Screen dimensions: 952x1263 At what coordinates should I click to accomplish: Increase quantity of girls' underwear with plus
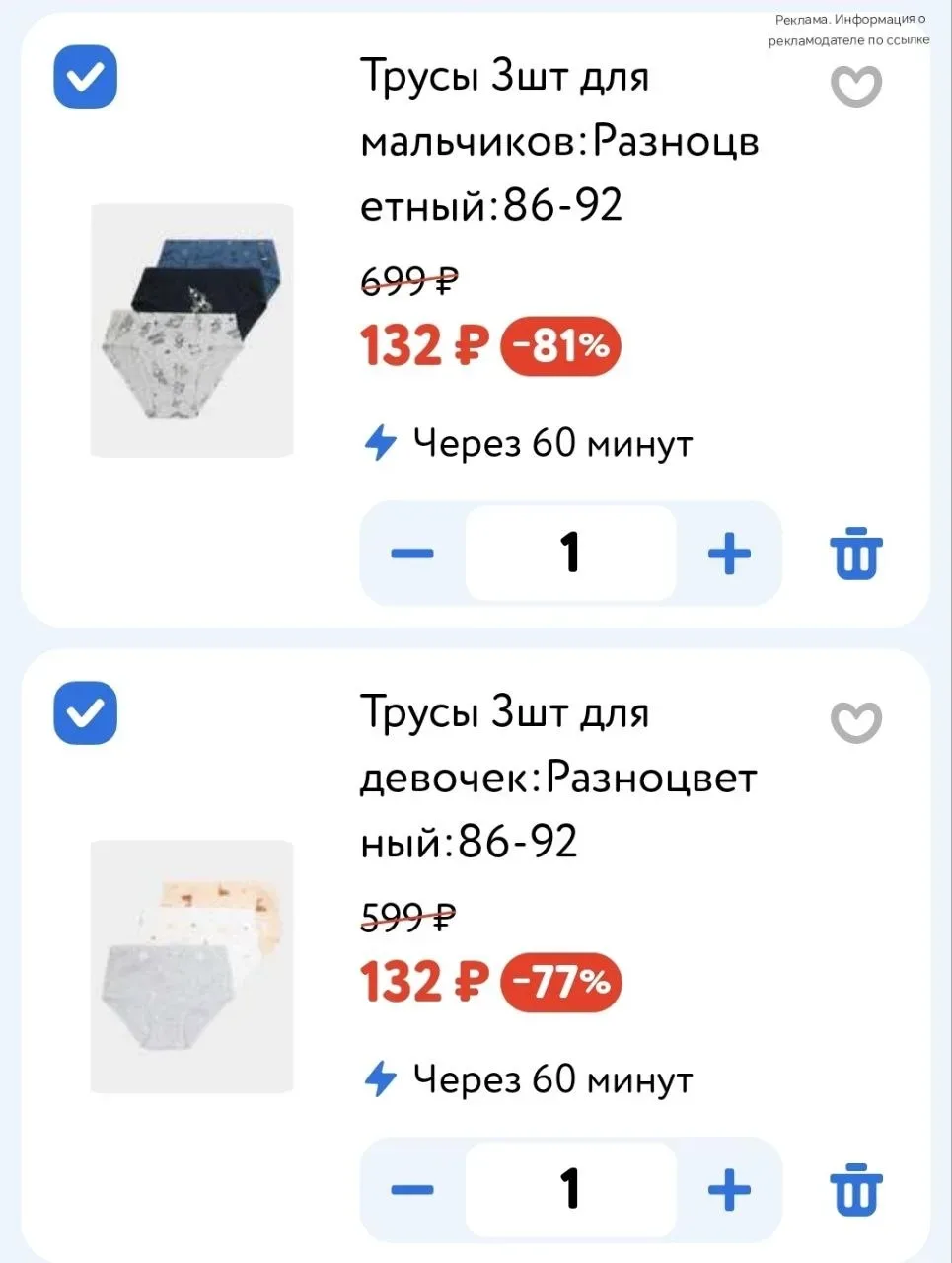pos(730,1189)
